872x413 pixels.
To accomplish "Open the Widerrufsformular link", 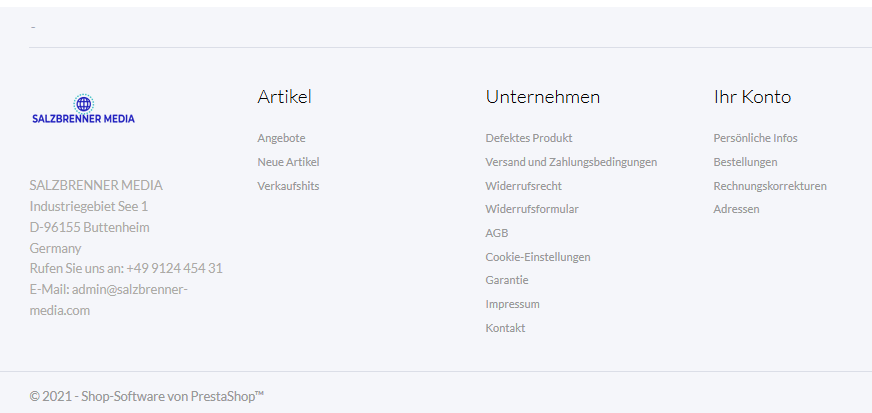I will 532,209.
